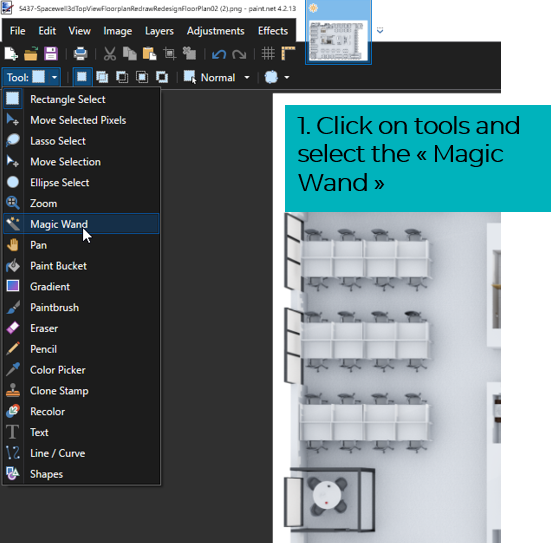Viewport: 555px width, 543px height.
Task: Open a file with the folder icon
Action: (x=31, y=54)
